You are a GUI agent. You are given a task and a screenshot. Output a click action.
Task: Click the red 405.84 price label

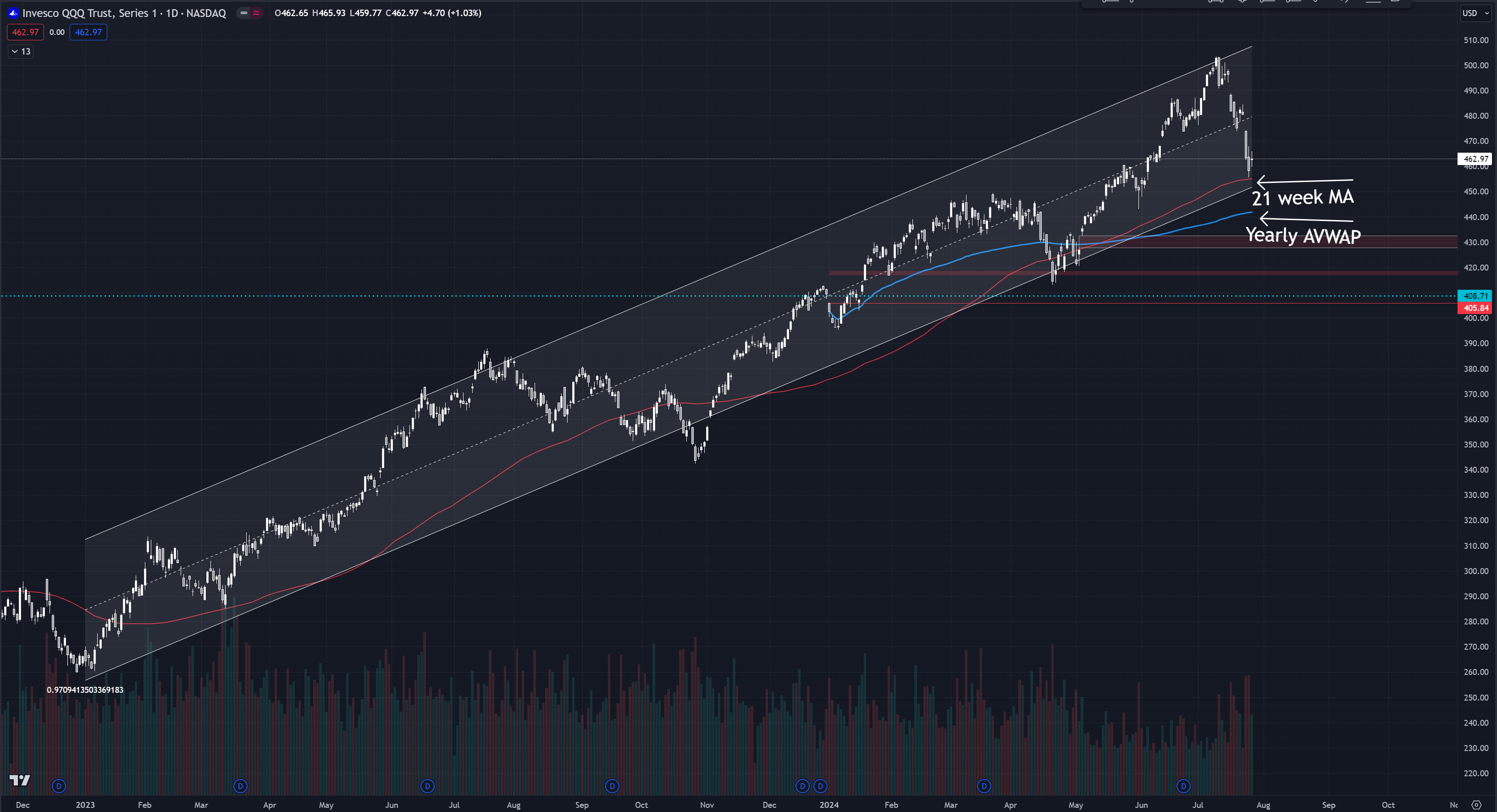click(x=1475, y=308)
